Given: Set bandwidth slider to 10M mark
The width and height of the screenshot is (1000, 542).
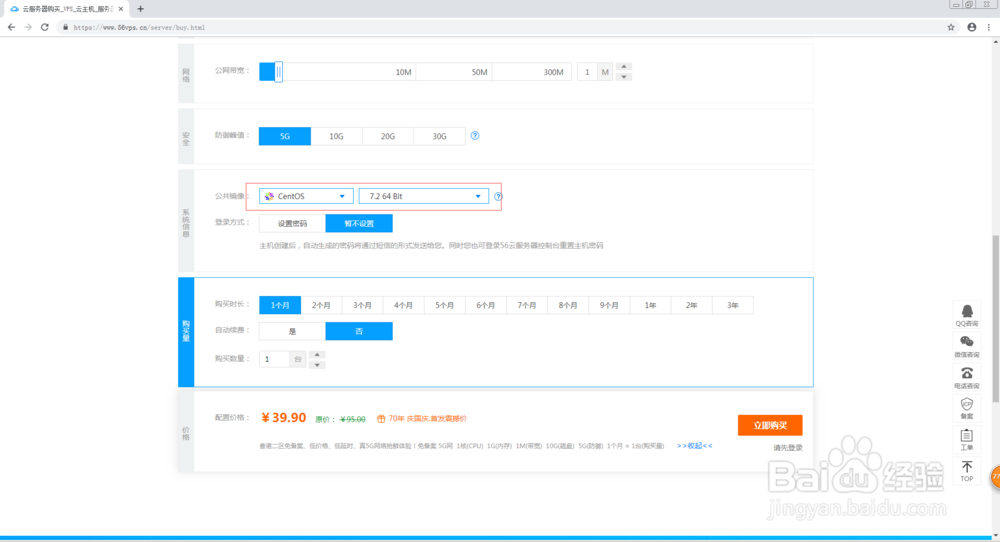Looking at the screenshot, I should 403,73.
